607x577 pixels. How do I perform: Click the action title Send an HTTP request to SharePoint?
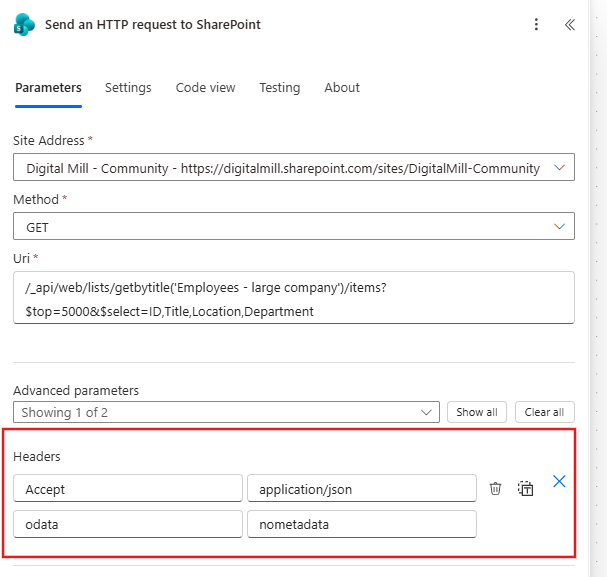pyautogui.click(x=153, y=25)
